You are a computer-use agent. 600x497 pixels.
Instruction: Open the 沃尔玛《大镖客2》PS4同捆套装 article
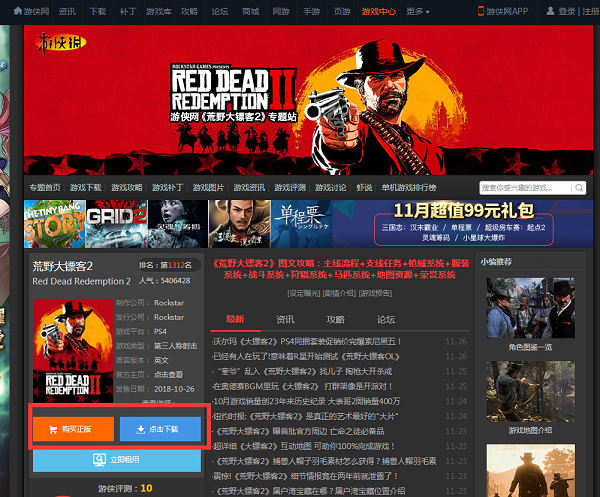[307, 341]
